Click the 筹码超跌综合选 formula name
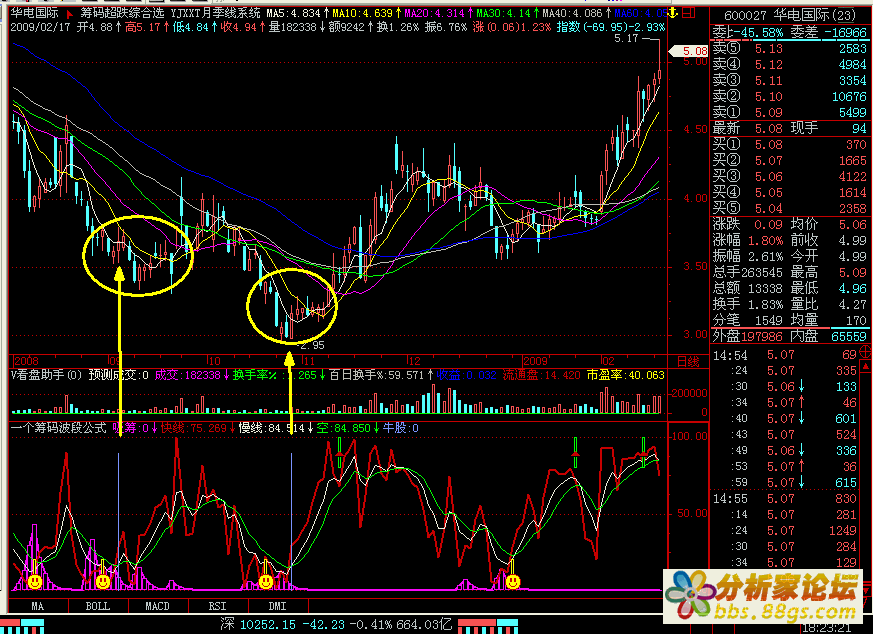The height and width of the screenshot is (634, 873). click(122, 13)
